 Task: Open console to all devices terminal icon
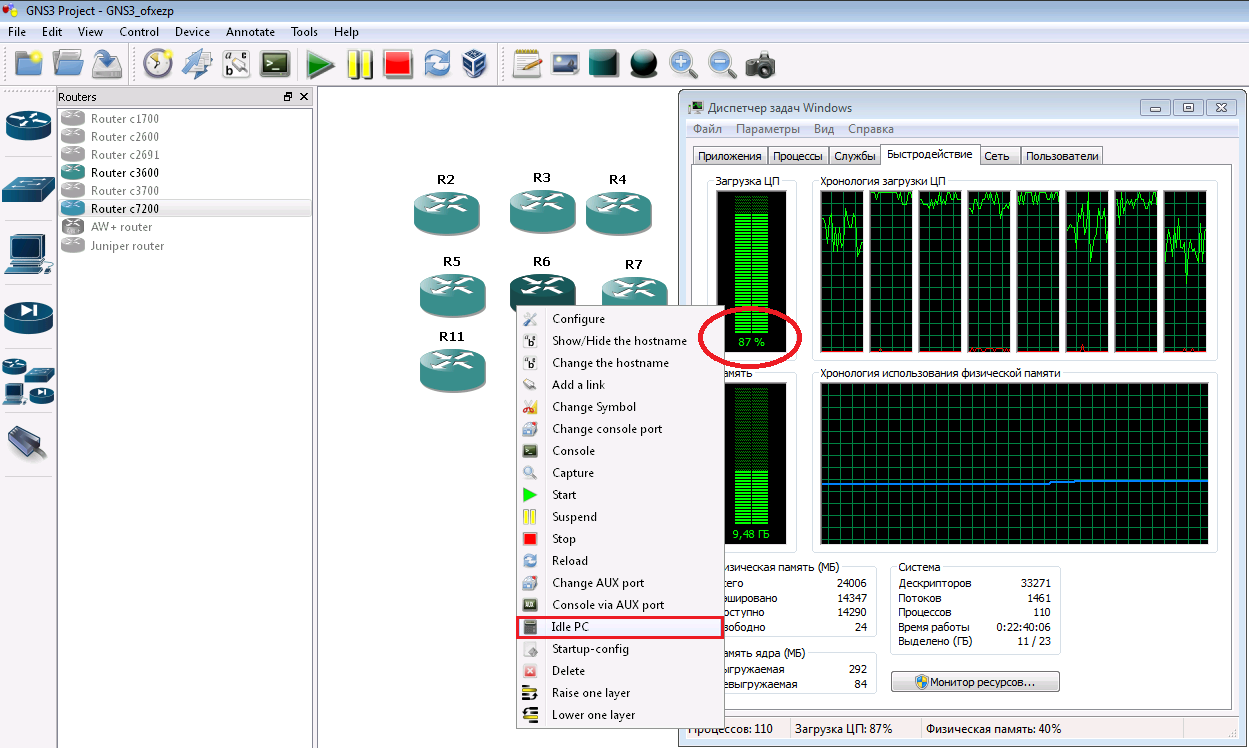pos(275,64)
